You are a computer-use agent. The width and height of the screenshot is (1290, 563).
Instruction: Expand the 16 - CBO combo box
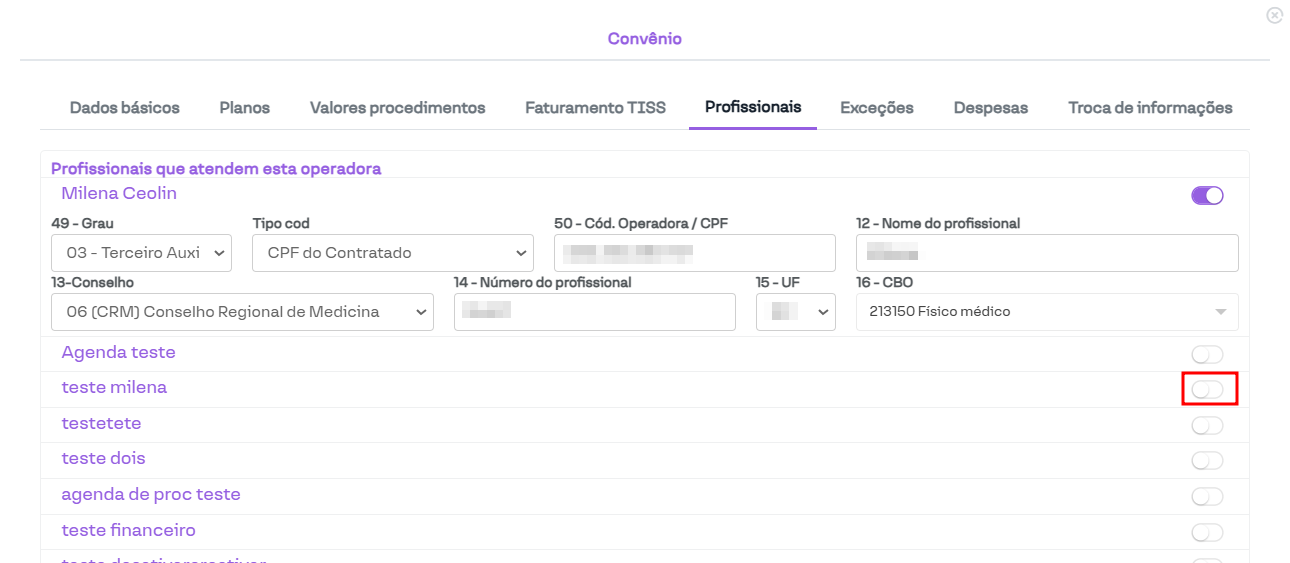pyautogui.click(x=1047, y=312)
